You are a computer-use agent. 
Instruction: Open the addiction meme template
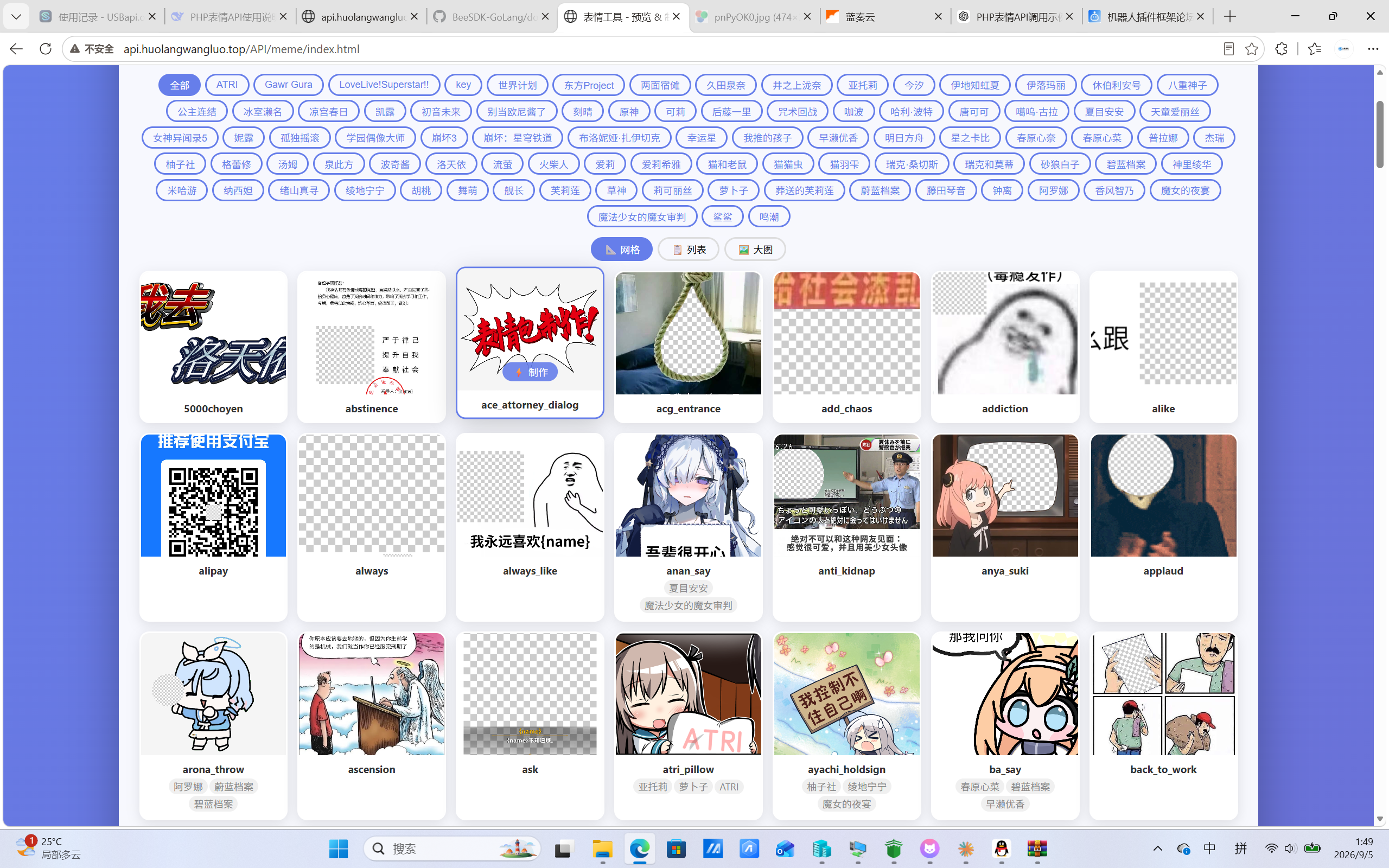point(1005,347)
